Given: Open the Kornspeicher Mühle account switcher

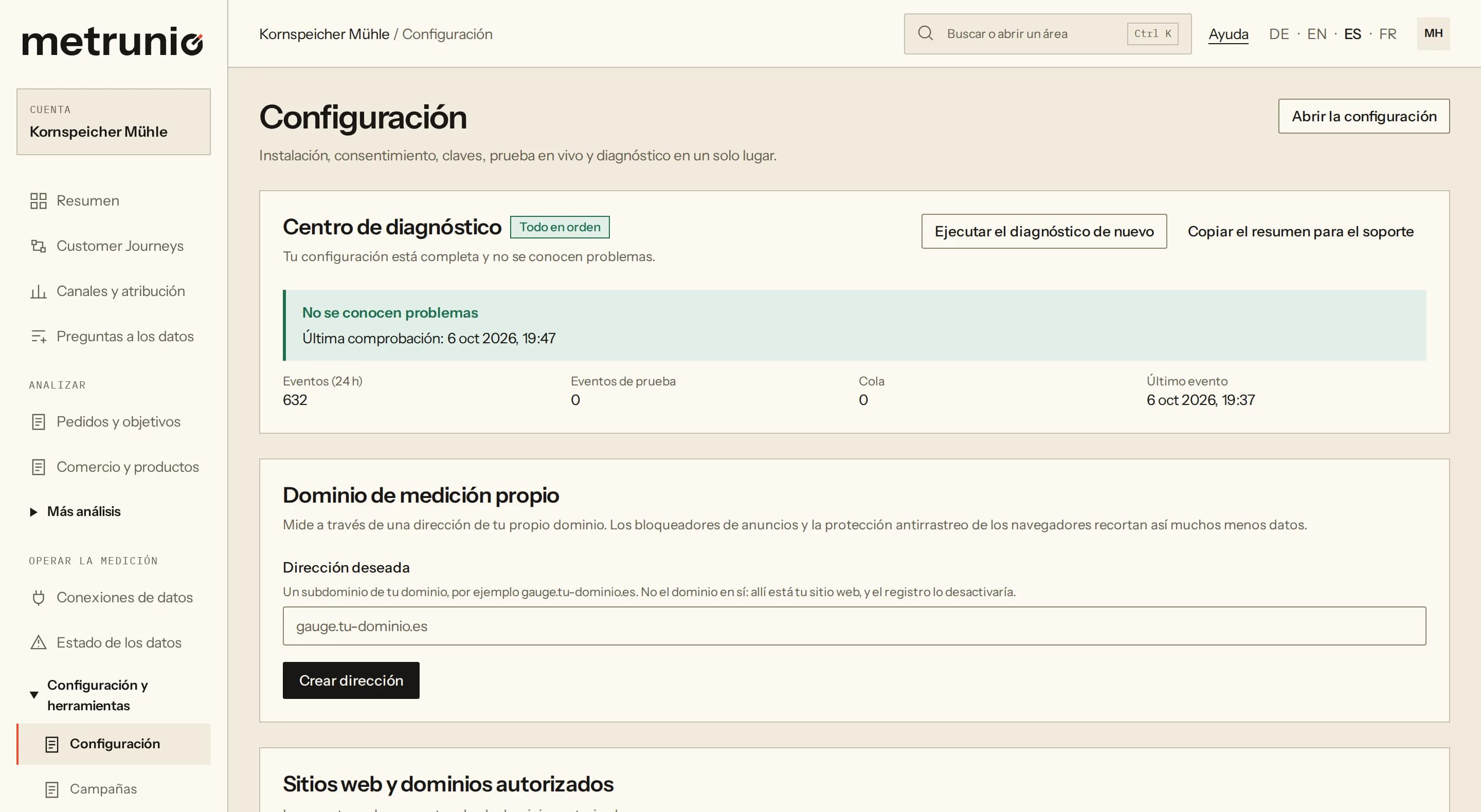Looking at the screenshot, I should tap(113, 122).
